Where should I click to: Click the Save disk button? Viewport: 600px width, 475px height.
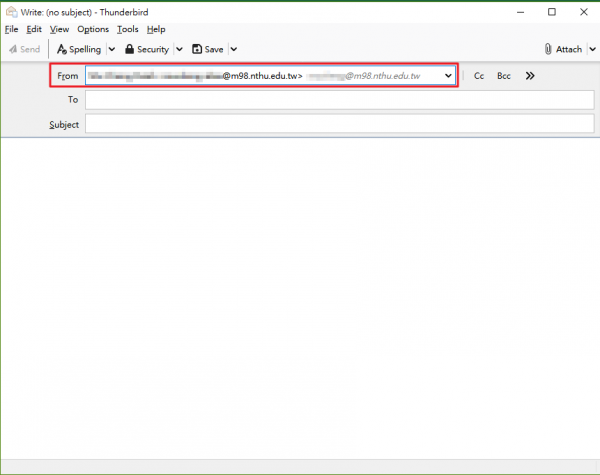(x=208, y=49)
